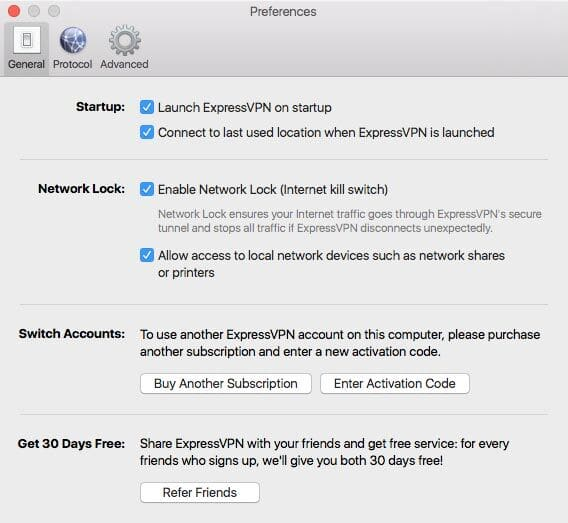Click the Switch Accounts section label
The width and height of the screenshot is (568, 523).
72,334
